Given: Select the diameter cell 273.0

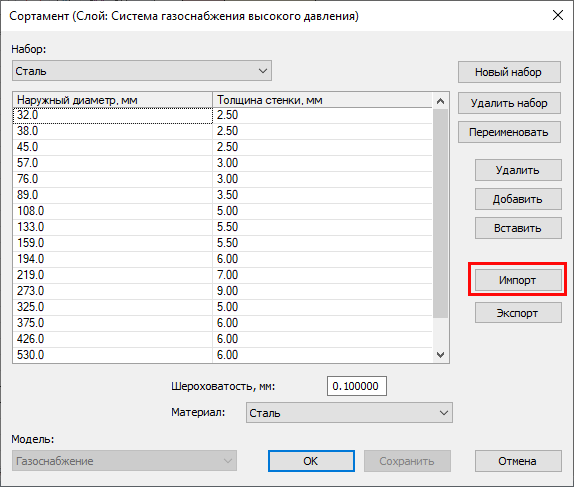Looking at the screenshot, I should (x=113, y=291).
